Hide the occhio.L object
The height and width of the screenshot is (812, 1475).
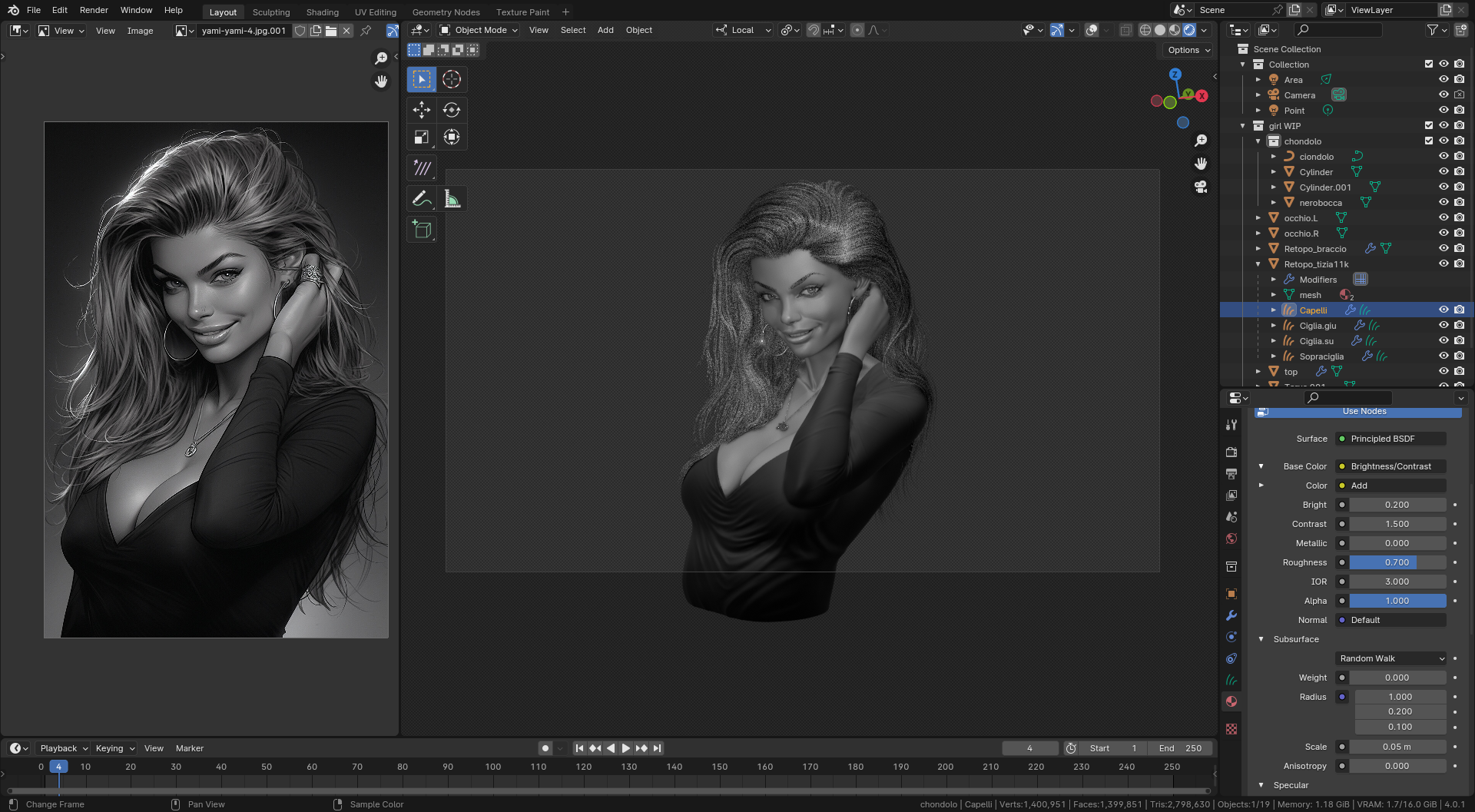pos(1444,217)
